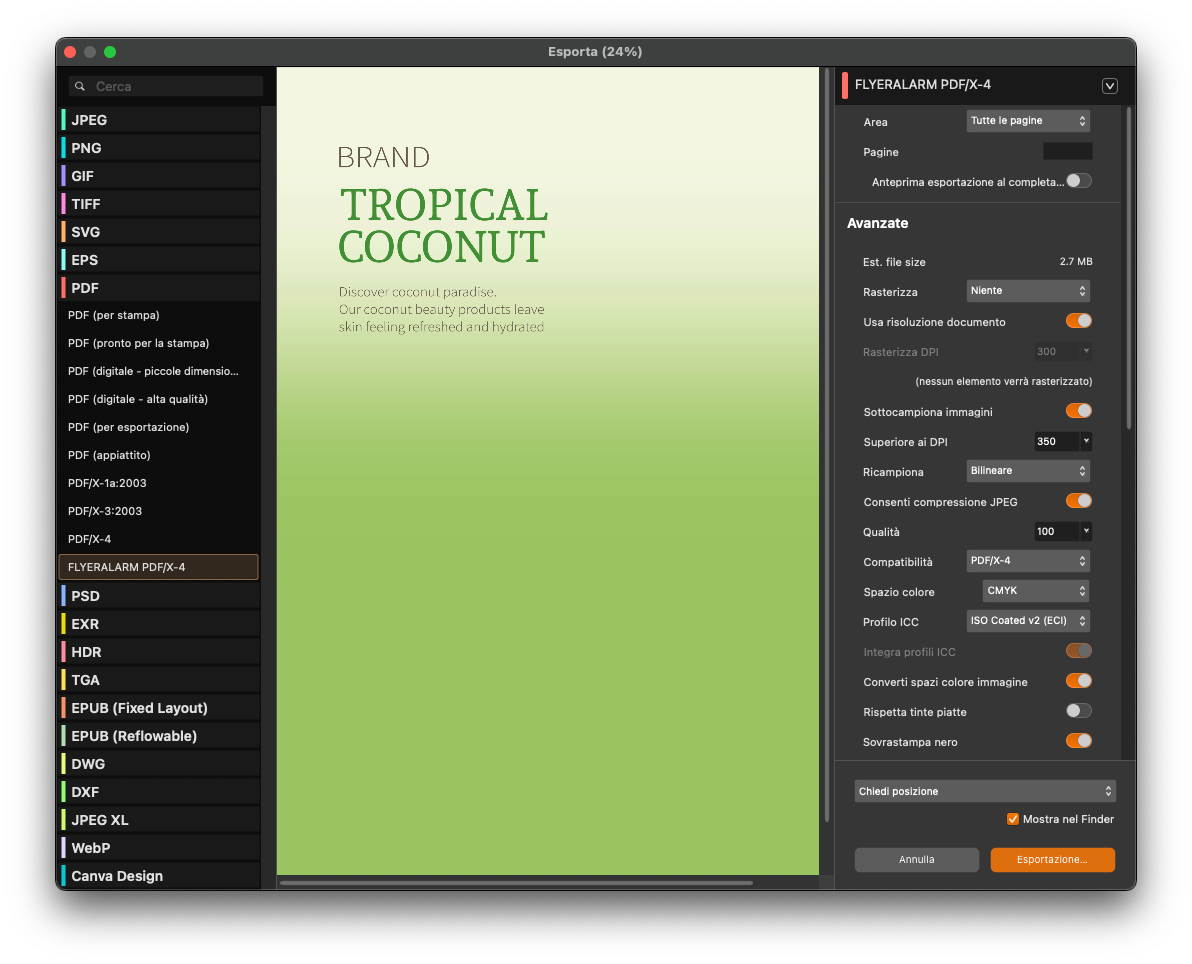
Task: Open the preset options chevron menu
Action: point(1109,86)
